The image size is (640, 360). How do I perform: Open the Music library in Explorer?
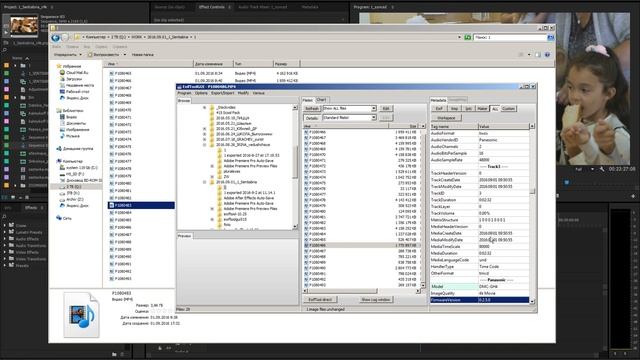click(69, 136)
